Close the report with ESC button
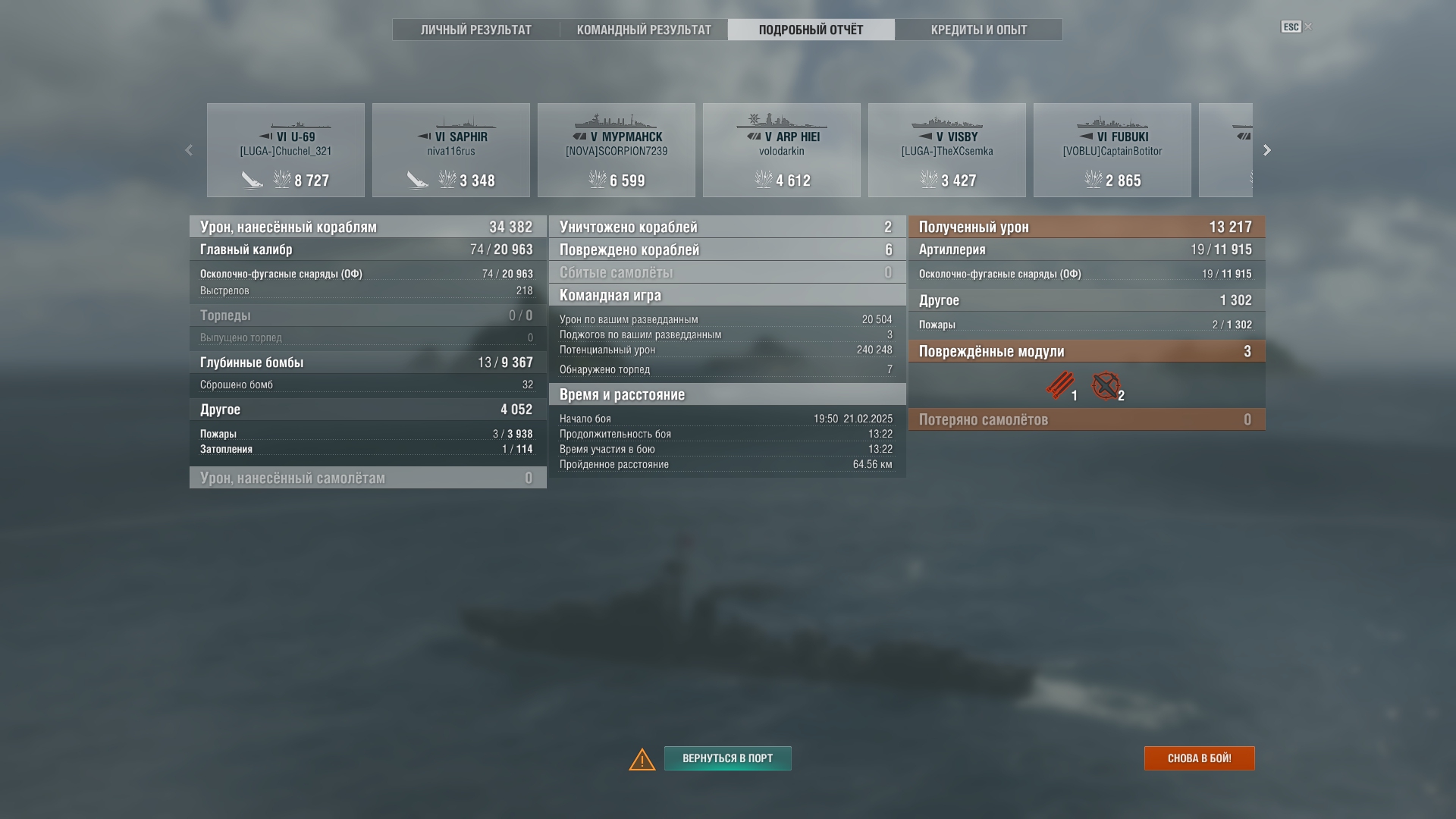The image size is (1456, 819). tap(1291, 27)
